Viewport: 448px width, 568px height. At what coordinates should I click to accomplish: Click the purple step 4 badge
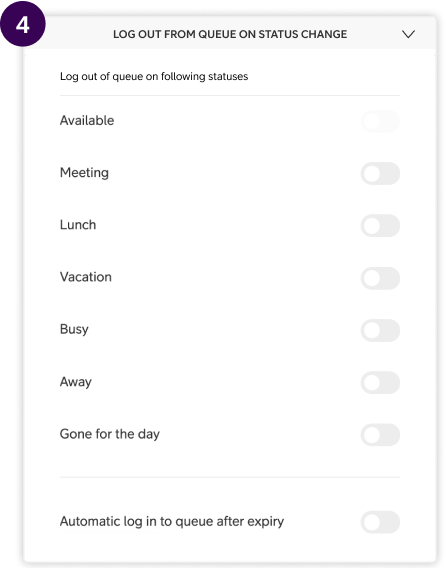23,24
